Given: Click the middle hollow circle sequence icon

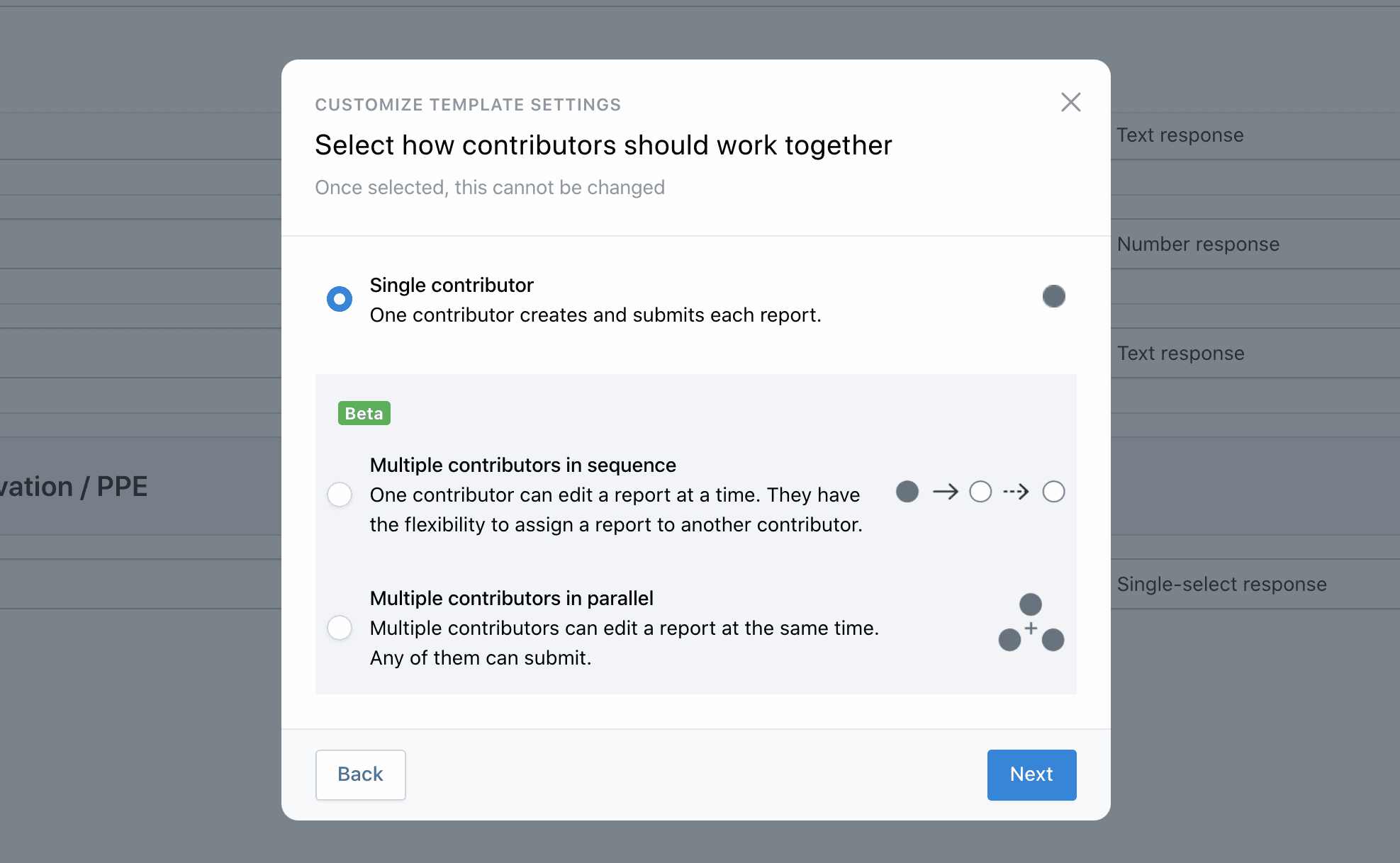Looking at the screenshot, I should (x=980, y=492).
